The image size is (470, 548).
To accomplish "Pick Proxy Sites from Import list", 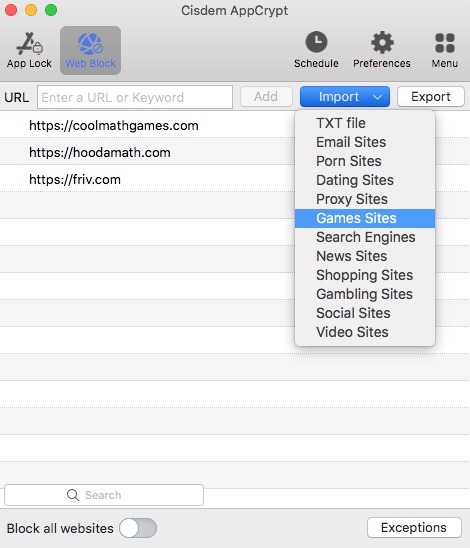I will pos(365,199).
